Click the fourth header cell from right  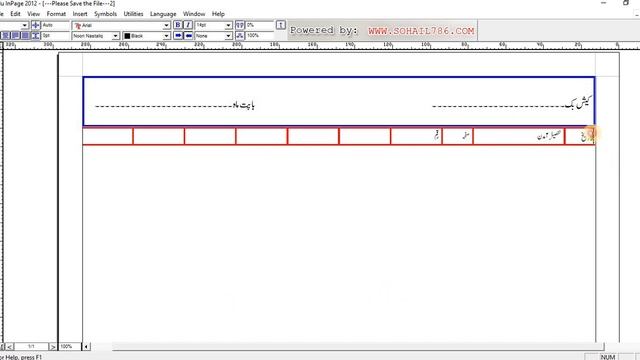pyautogui.click(x=416, y=136)
